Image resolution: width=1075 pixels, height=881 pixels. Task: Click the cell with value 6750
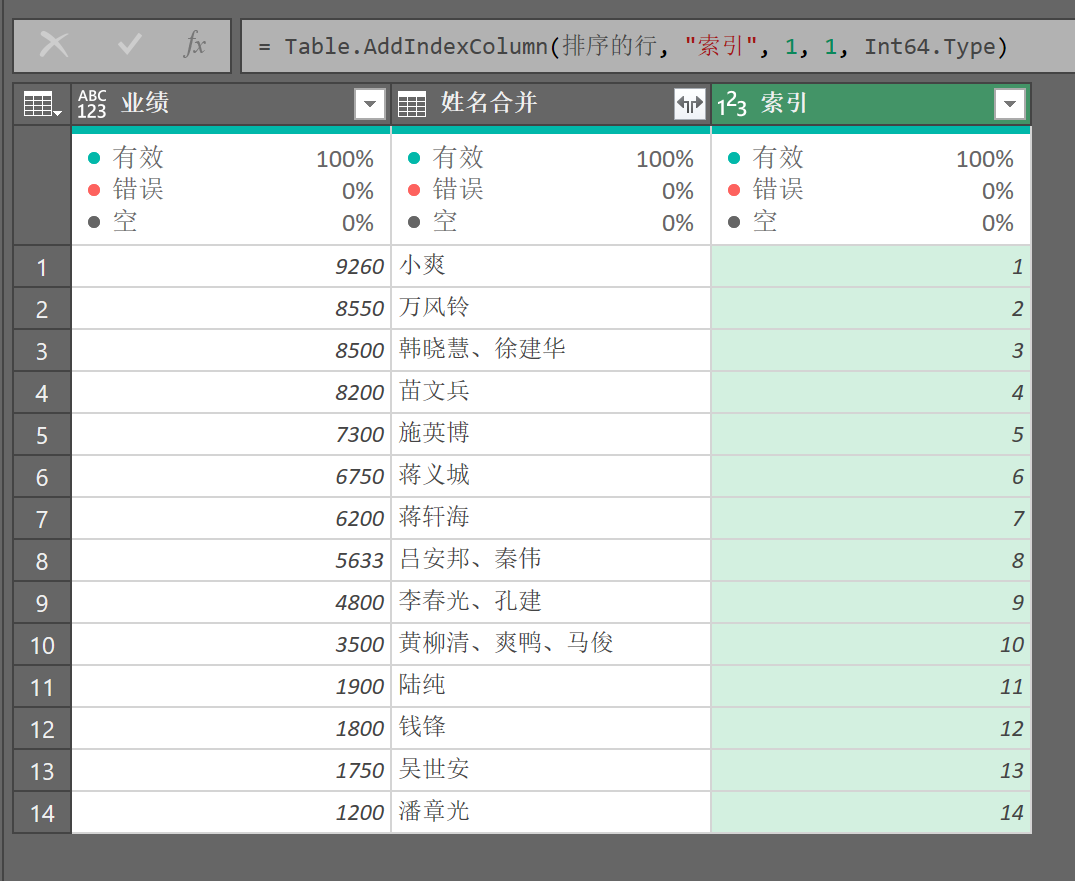point(231,476)
